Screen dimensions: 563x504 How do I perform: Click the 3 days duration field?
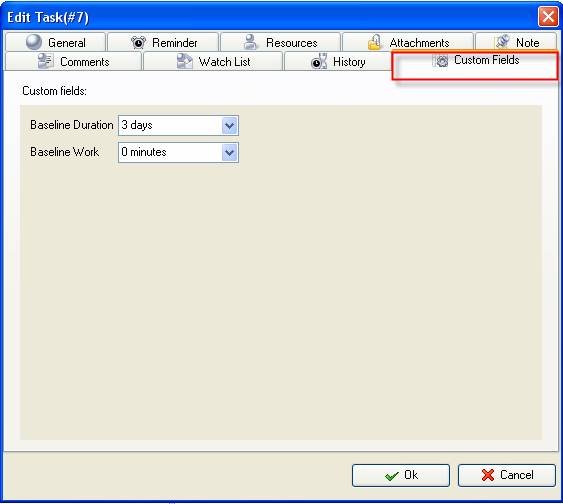click(170, 125)
